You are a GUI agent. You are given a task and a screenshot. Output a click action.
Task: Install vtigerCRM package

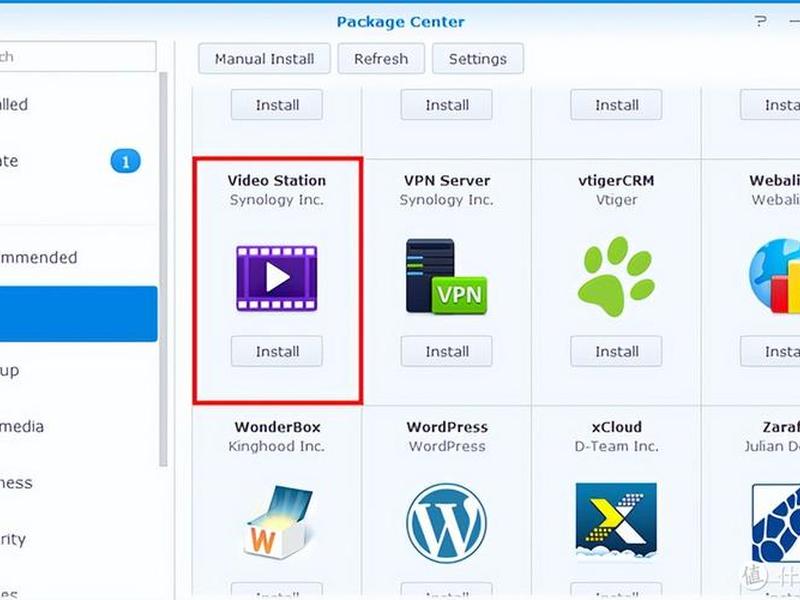(x=616, y=351)
